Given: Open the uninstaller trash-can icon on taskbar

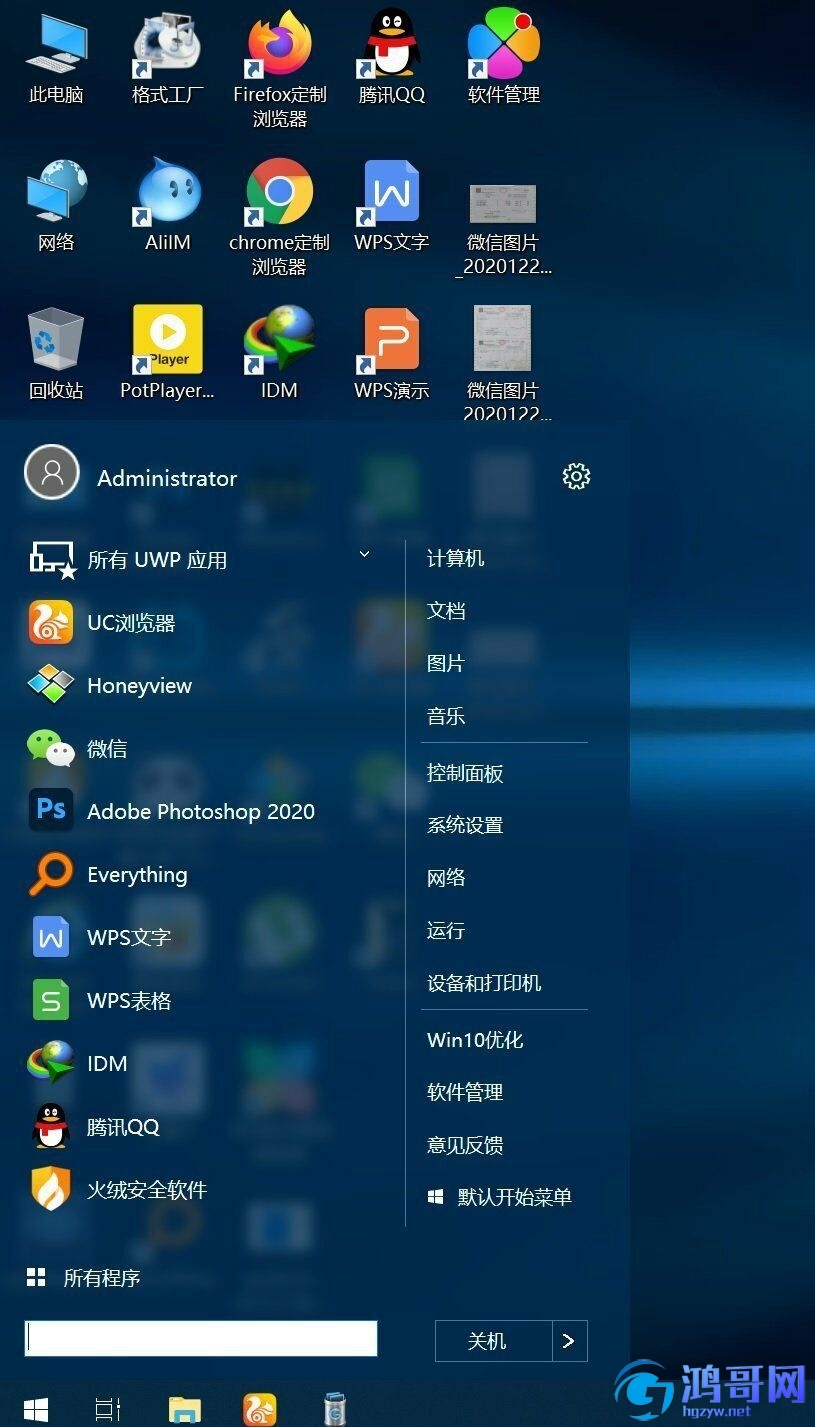Looking at the screenshot, I should click(336, 1409).
